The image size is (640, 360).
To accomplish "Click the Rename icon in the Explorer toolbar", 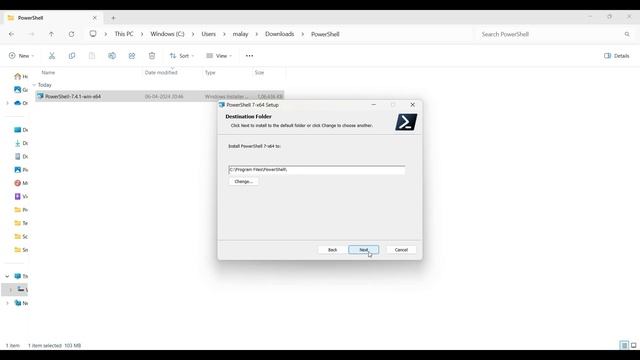I will pos(112,56).
